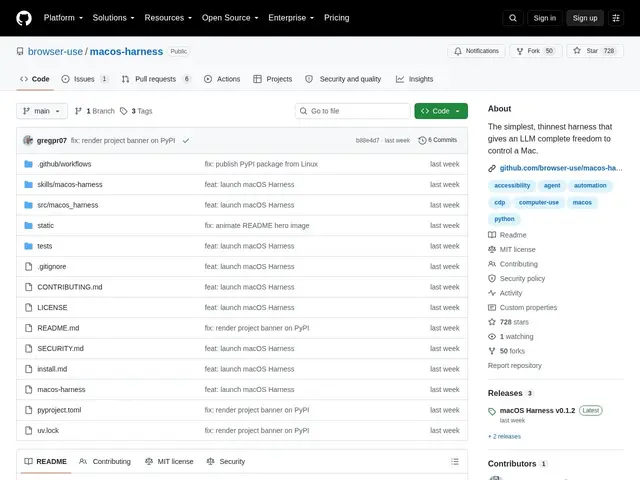
Task: Open the main branch selector dropdown
Action: point(42,111)
